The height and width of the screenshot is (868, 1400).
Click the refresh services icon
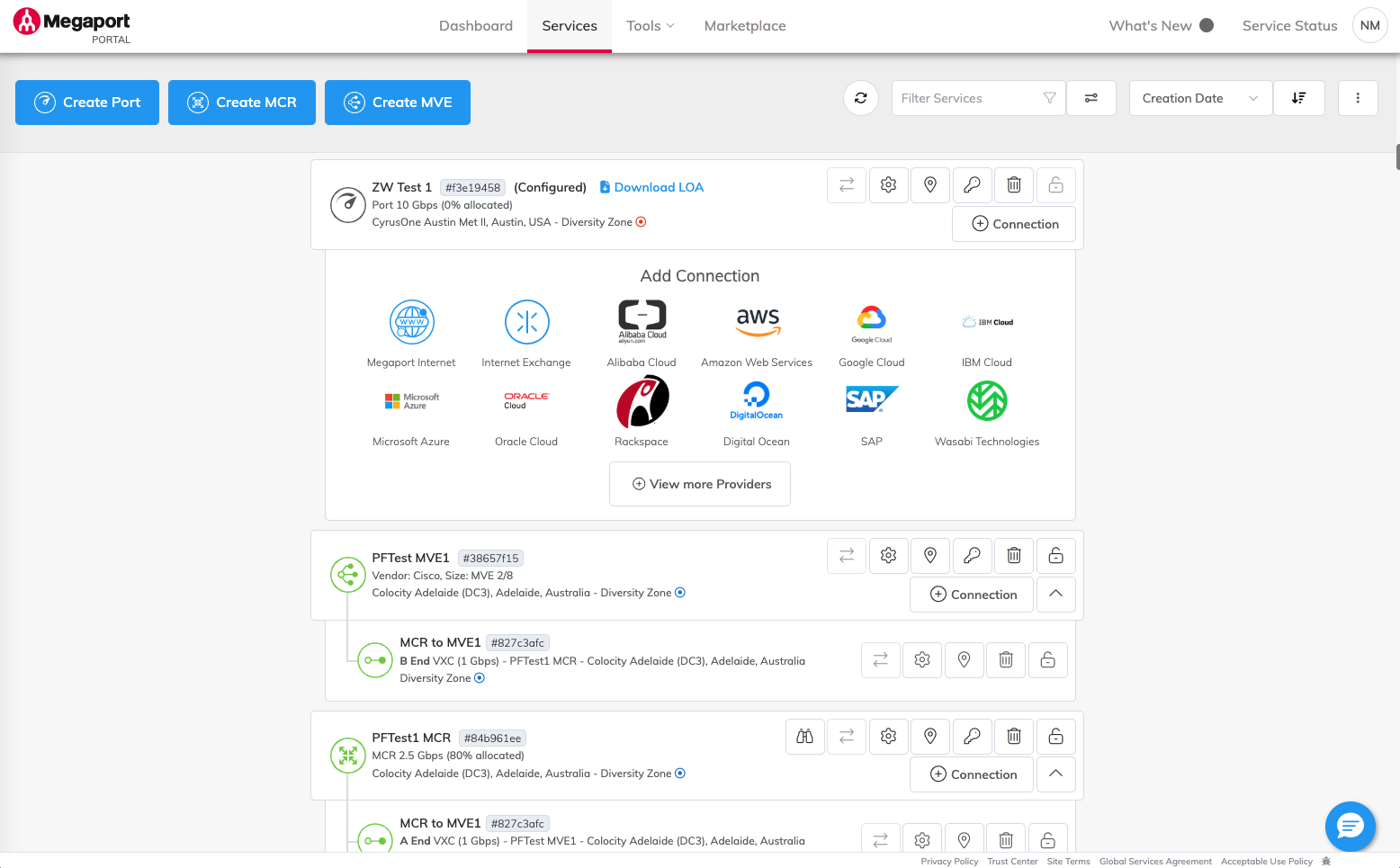point(861,98)
